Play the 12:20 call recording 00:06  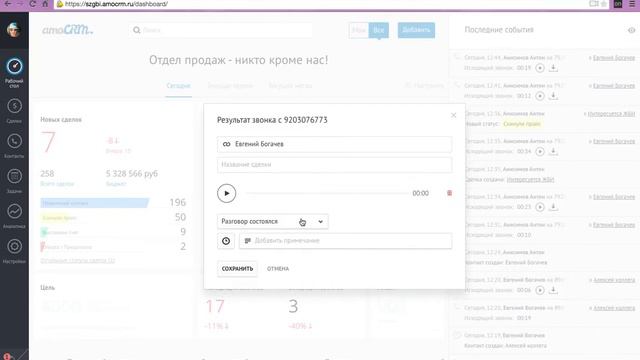tap(540, 290)
